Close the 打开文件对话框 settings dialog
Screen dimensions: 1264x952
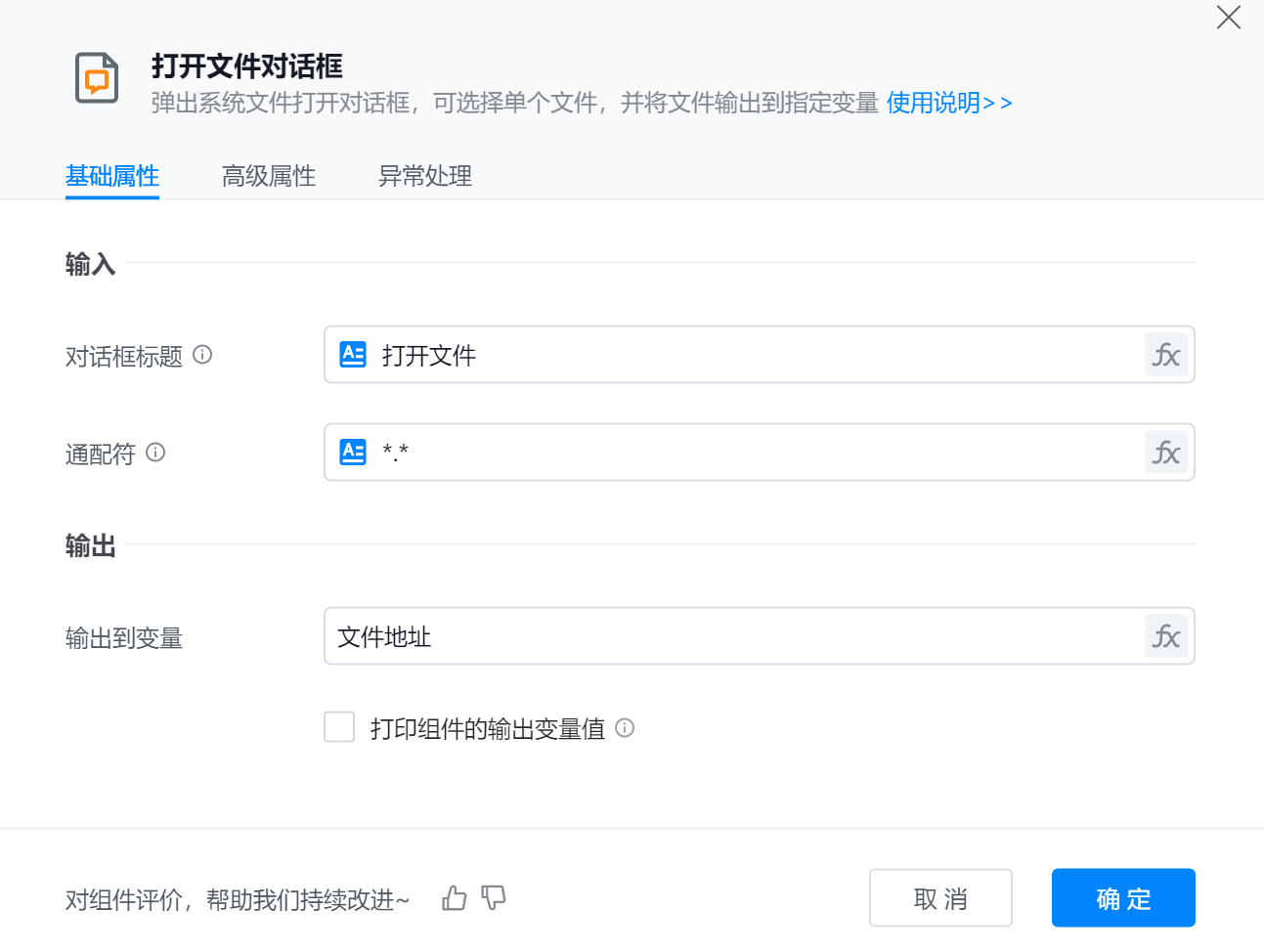(1228, 18)
